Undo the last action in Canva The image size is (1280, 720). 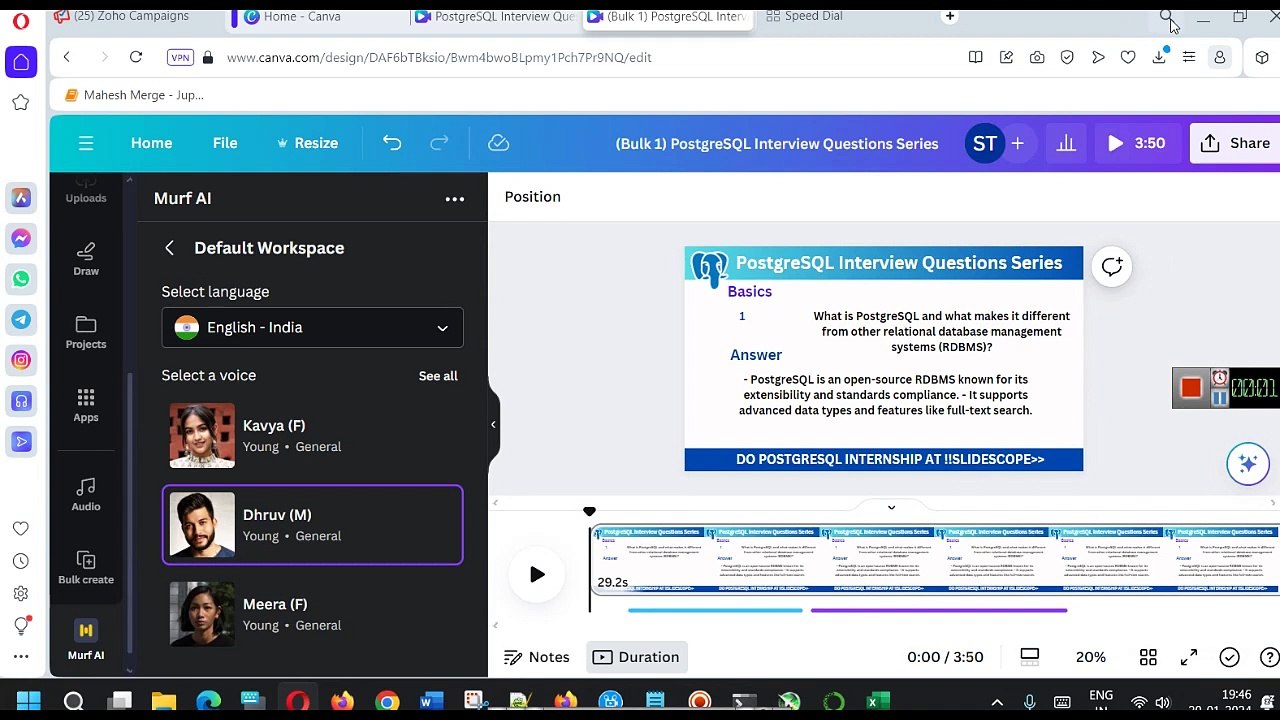pos(392,143)
